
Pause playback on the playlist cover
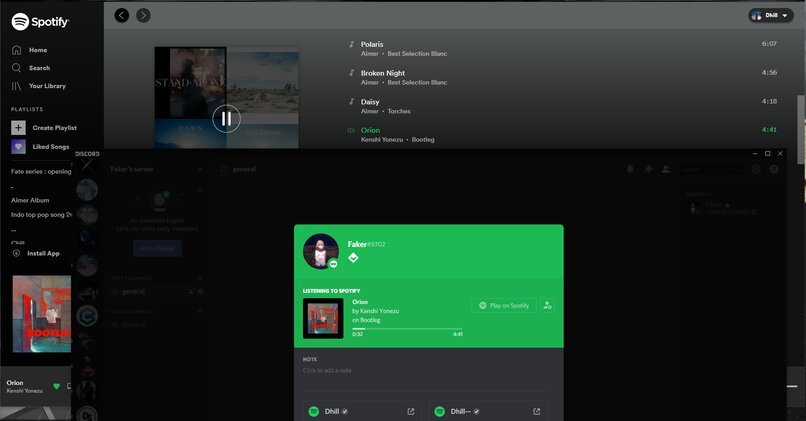(x=226, y=119)
